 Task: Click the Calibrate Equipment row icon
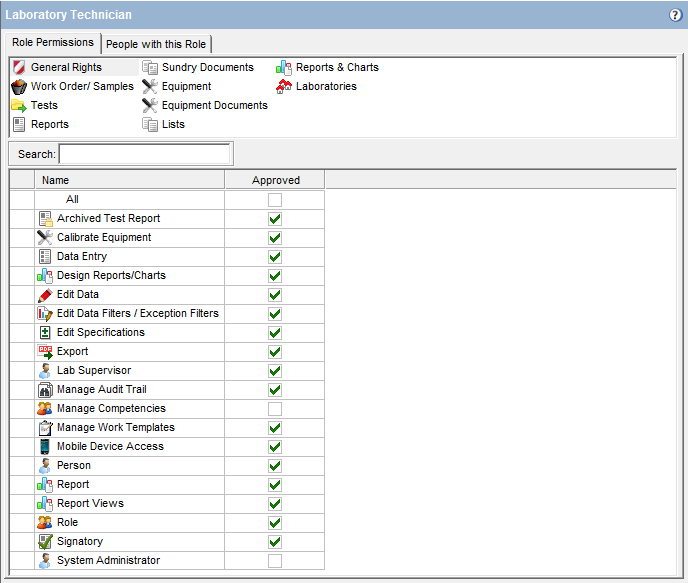pyautogui.click(x=45, y=238)
